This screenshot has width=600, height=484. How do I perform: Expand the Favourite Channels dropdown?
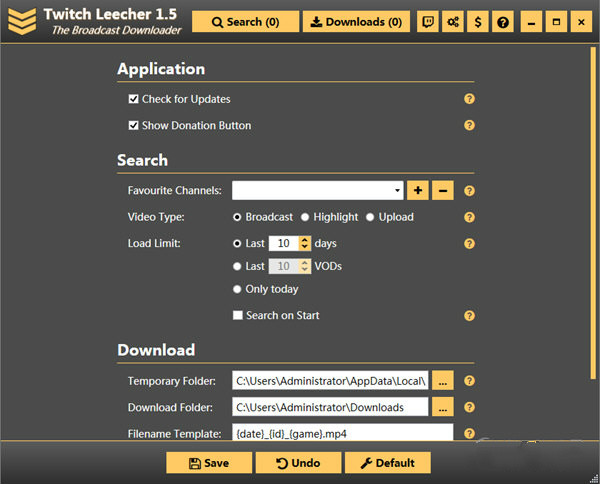[398, 191]
